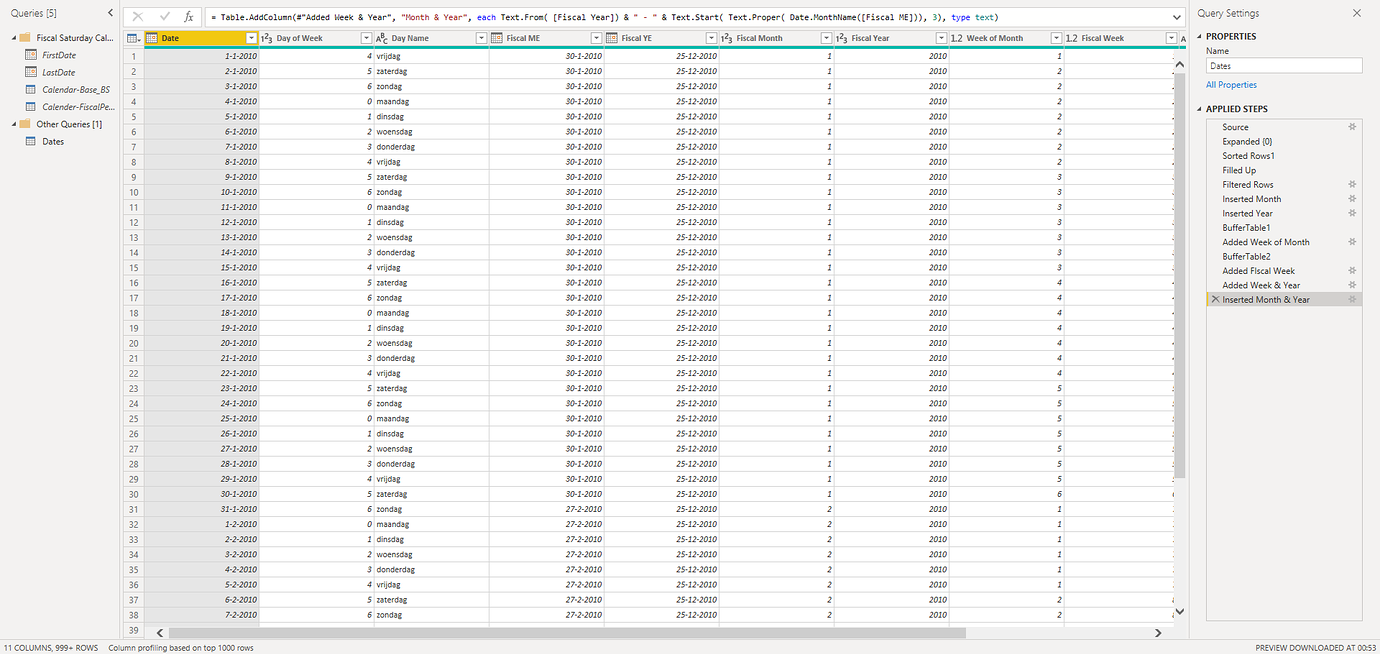This screenshot has height=654, width=1380.
Task: Open the Date column filter dropdown
Action: click(250, 38)
